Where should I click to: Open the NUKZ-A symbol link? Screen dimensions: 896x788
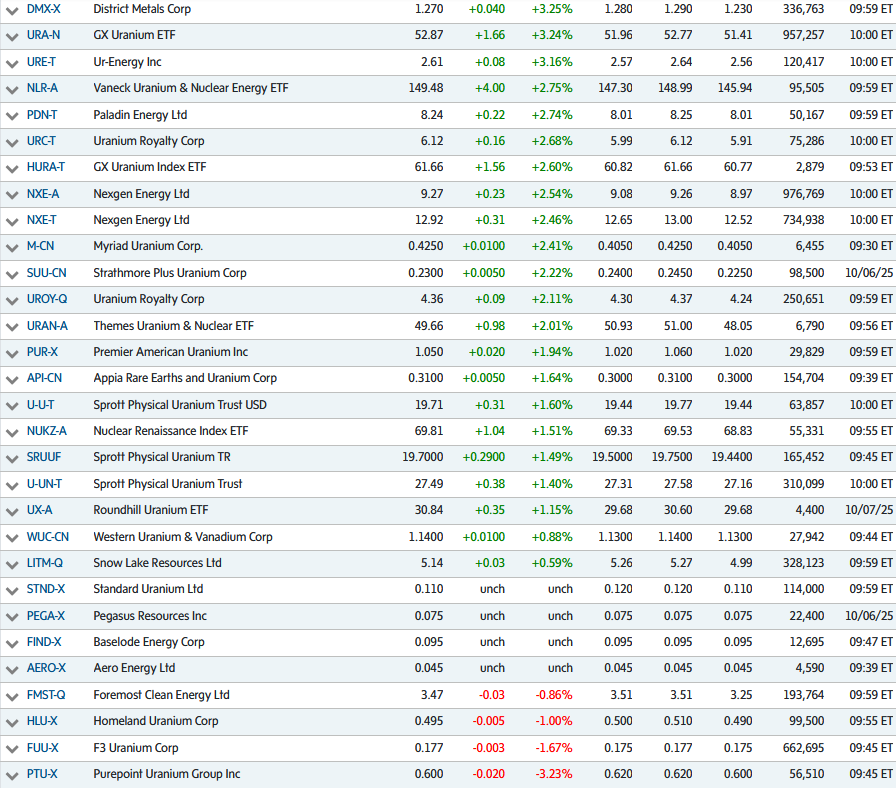pos(46,431)
